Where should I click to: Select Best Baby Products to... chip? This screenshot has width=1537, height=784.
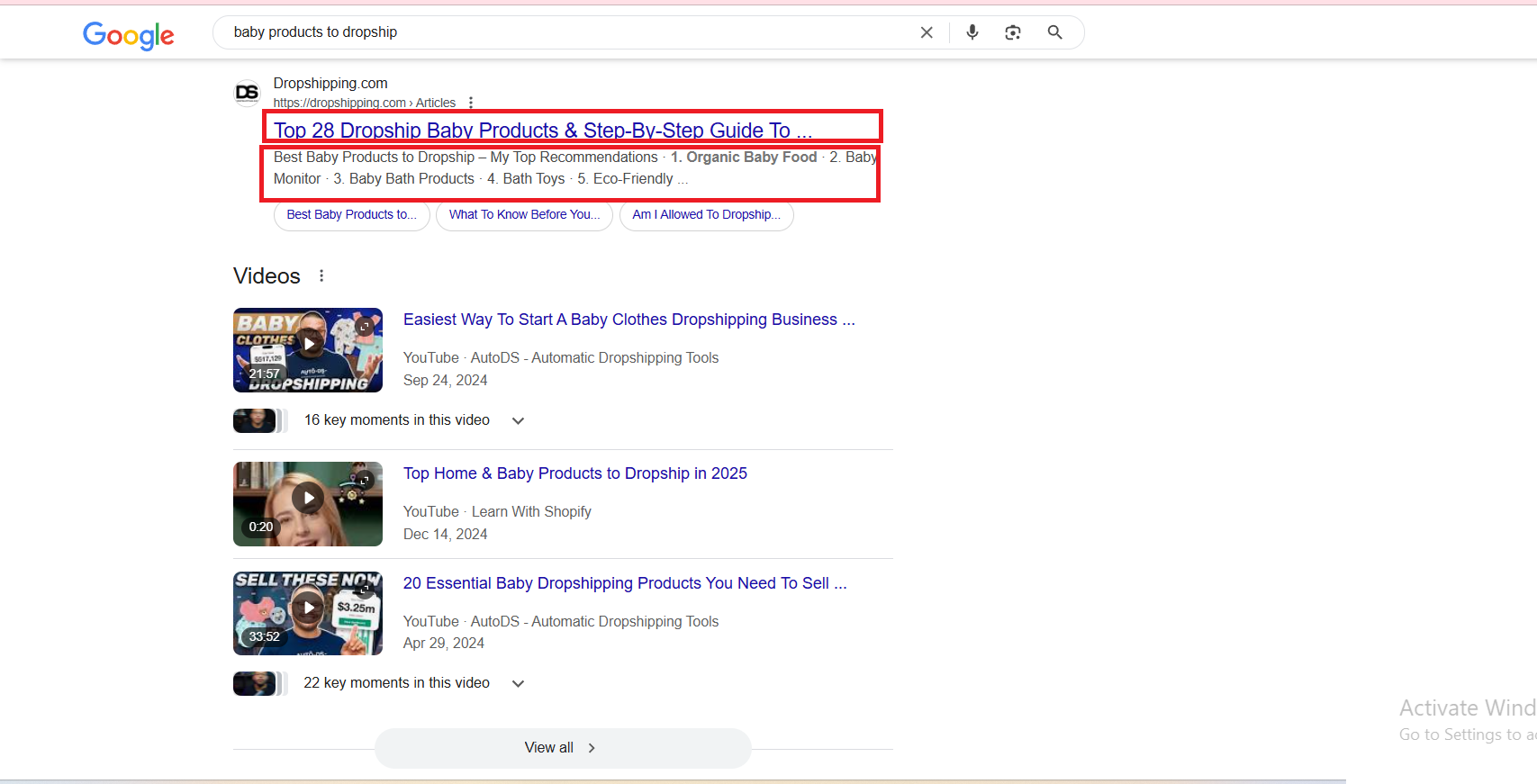(352, 215)
